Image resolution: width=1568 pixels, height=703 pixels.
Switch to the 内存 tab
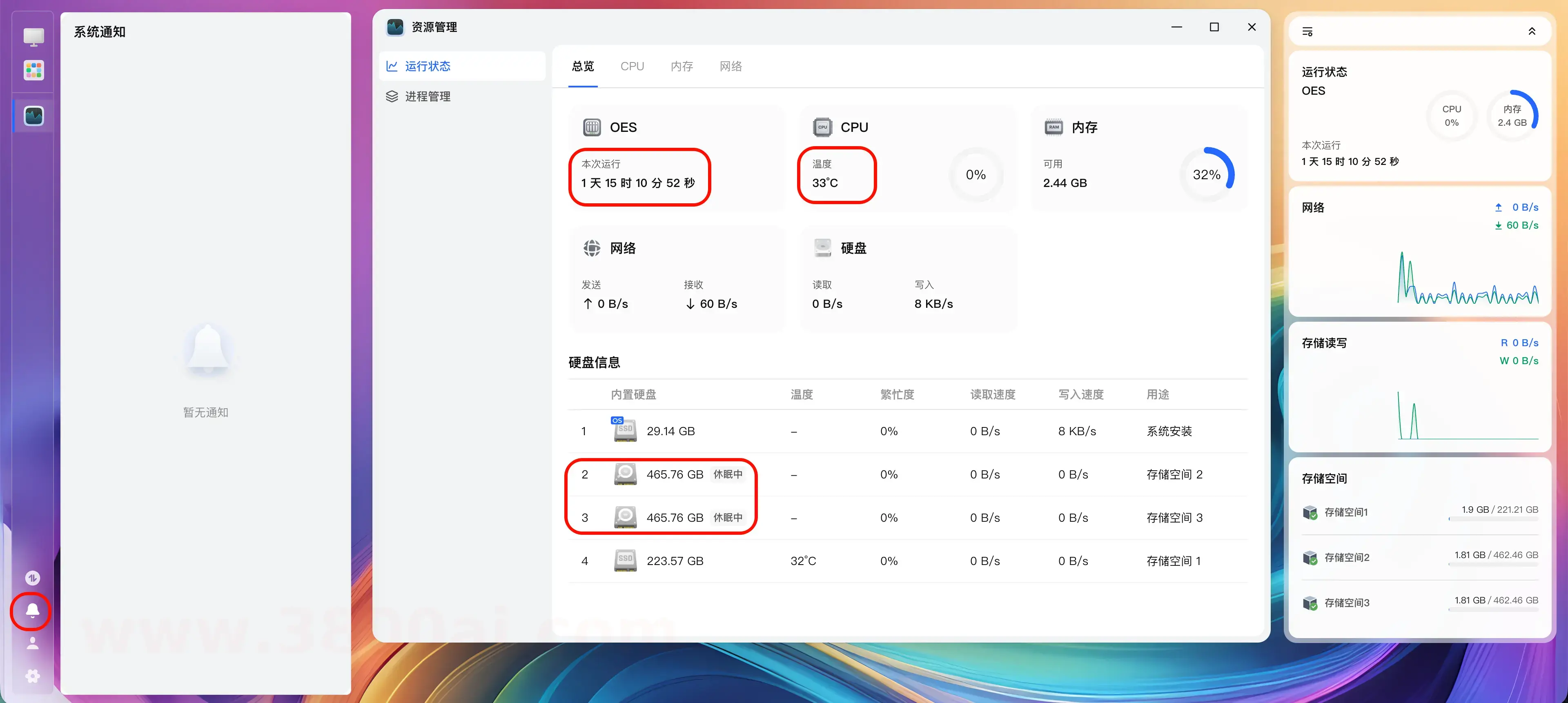[x=681, y=67]
